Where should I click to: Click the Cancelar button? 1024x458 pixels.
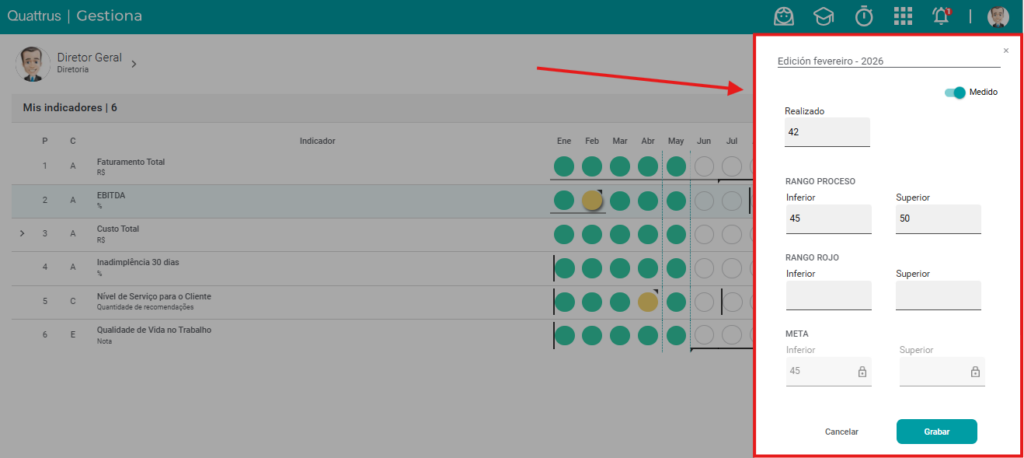[842, 432]
